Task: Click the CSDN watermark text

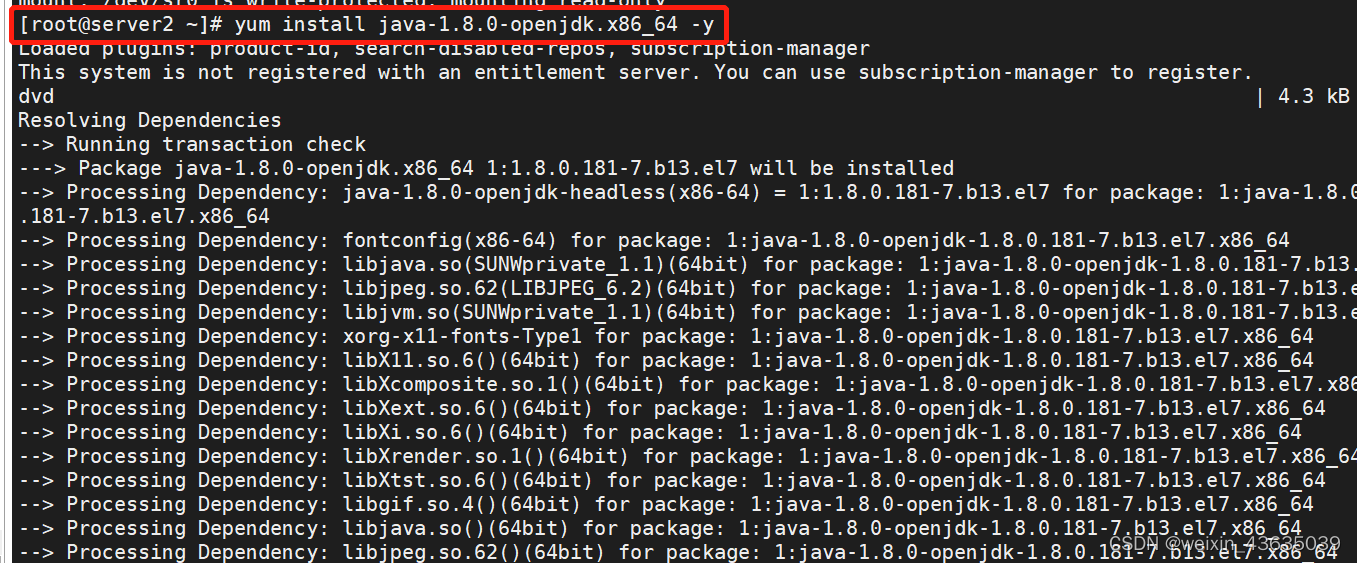Action: 1225,544
